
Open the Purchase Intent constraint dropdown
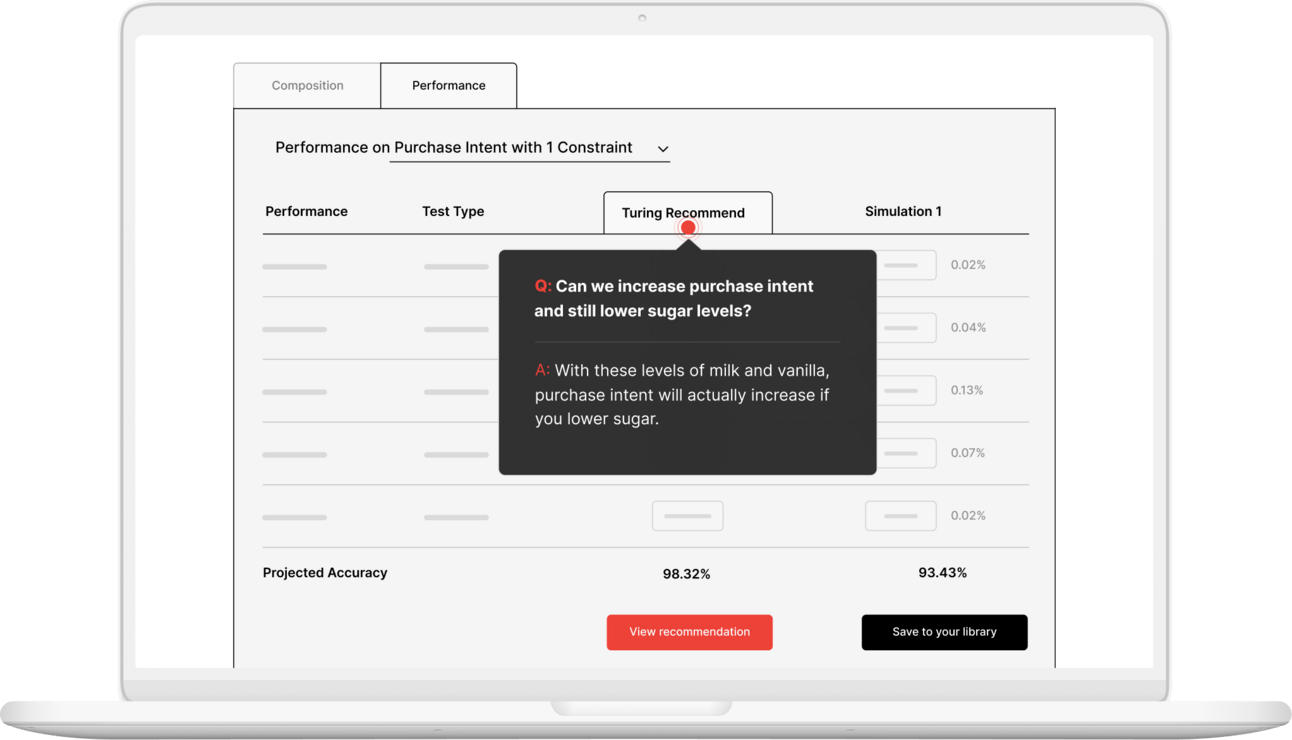pyautogui.click(x=529, y=148)
